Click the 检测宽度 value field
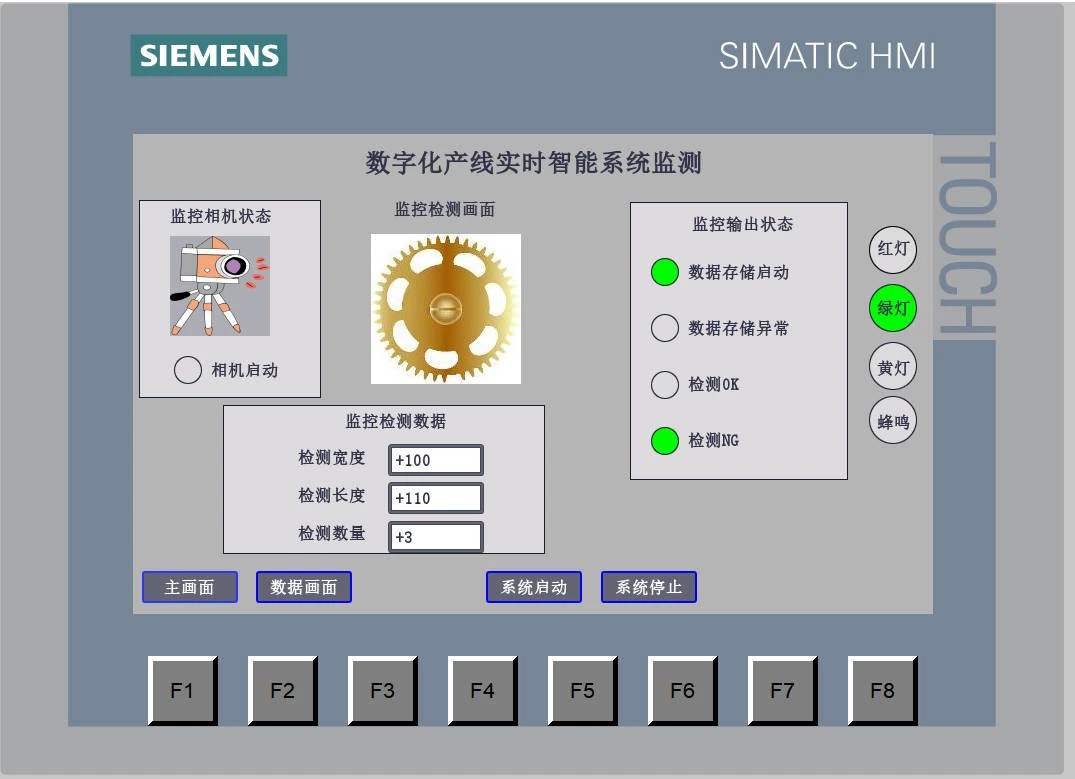Viewport: 1075px width, 779px height. (x=435, y=459)
